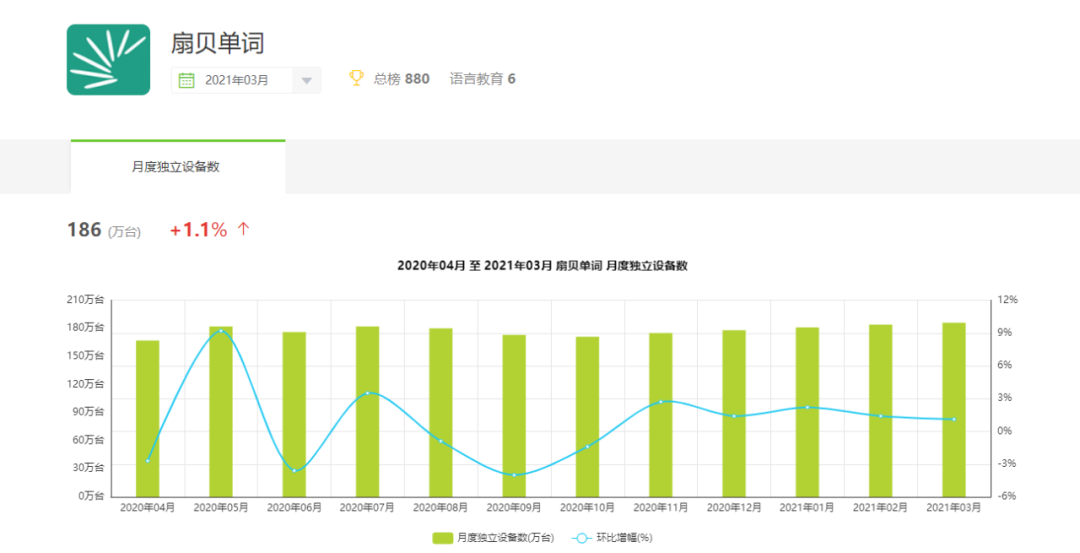Click the 扇贝单词 green app logo
This screenshot has width=1080, height=553.
click(x=108, y=60)
